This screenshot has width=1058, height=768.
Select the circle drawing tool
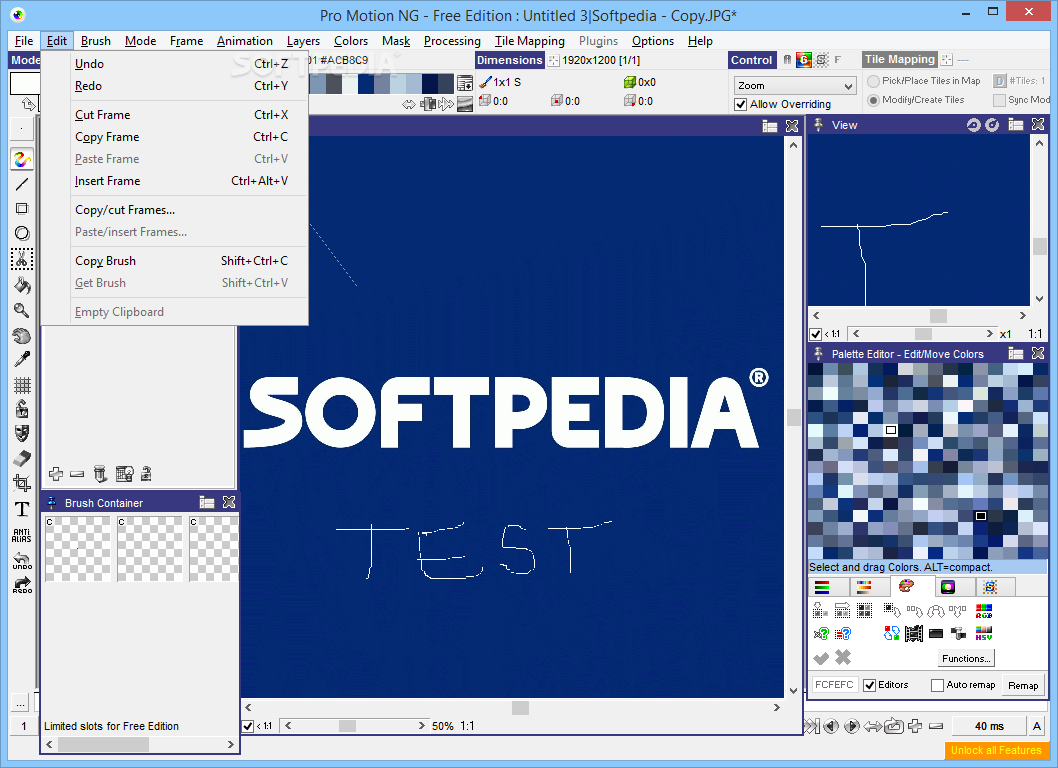[x=22, y=234]
